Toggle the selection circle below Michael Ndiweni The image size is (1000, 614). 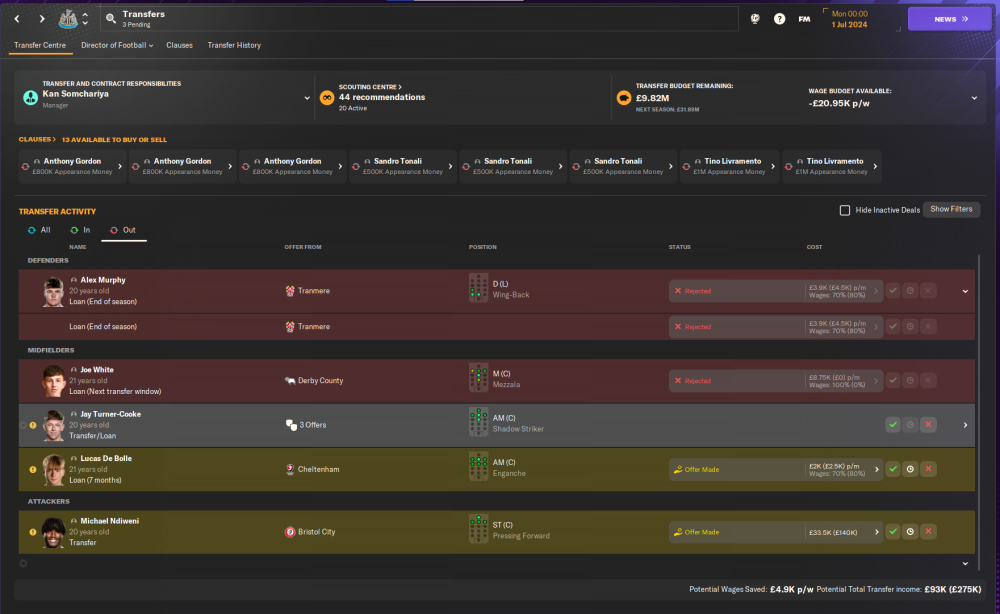pos(23,564)
